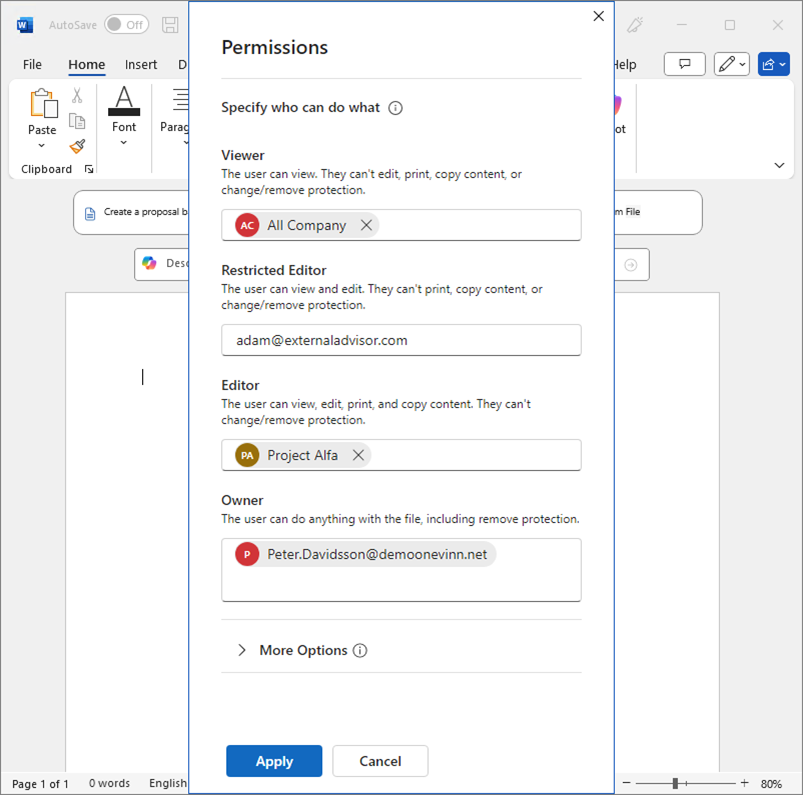The height and width of the screenshot is (795, 803).
Task: Click the info icon beside Specify who can do what
Action: pyautogui.click(x=395, y=108)
